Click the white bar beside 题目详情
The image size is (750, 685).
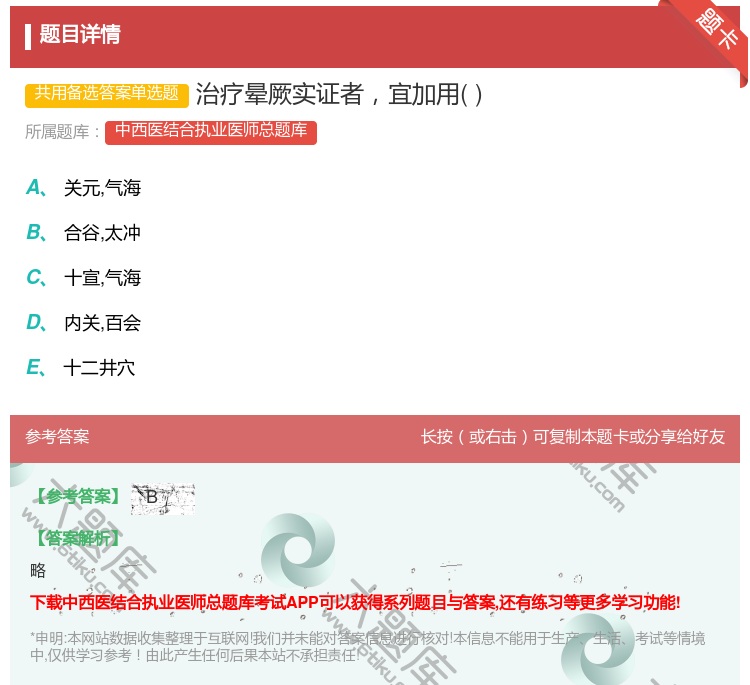(x=28, y=36)
